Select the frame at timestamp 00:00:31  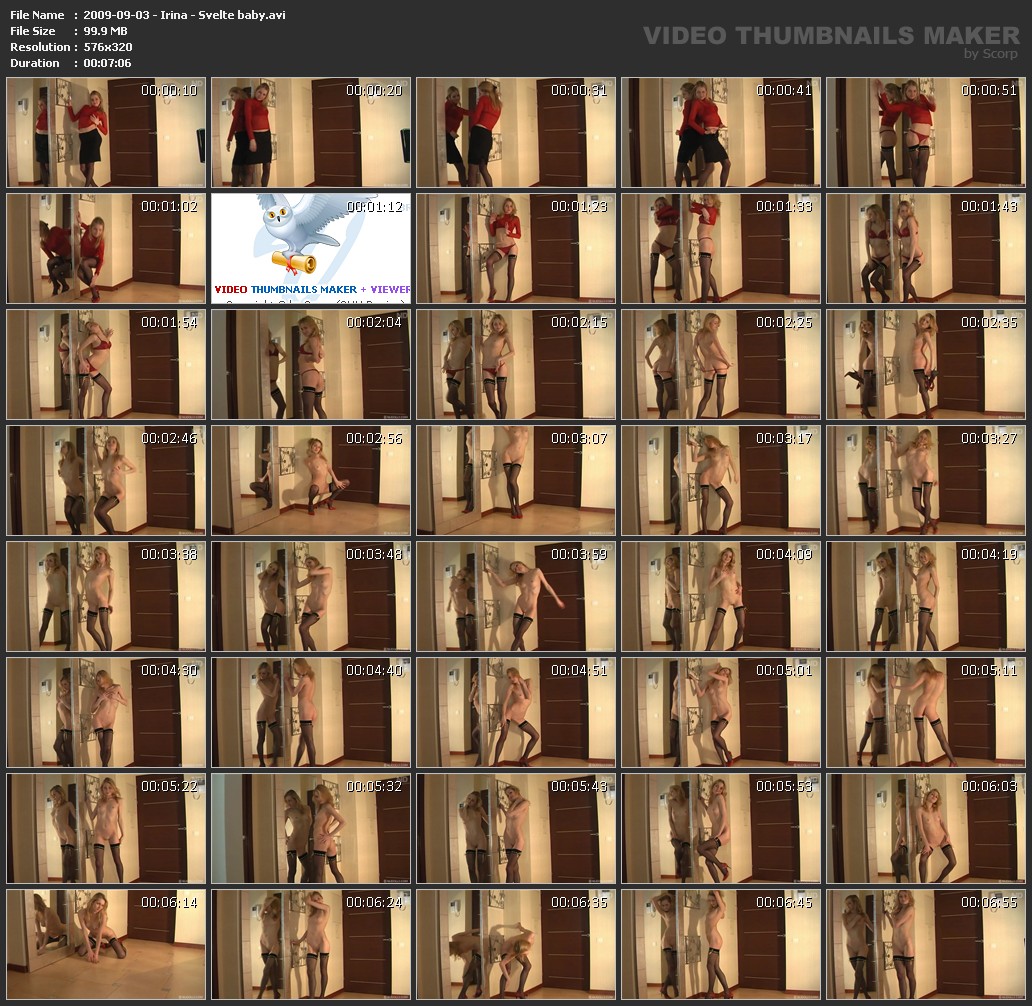click(516, 132)
